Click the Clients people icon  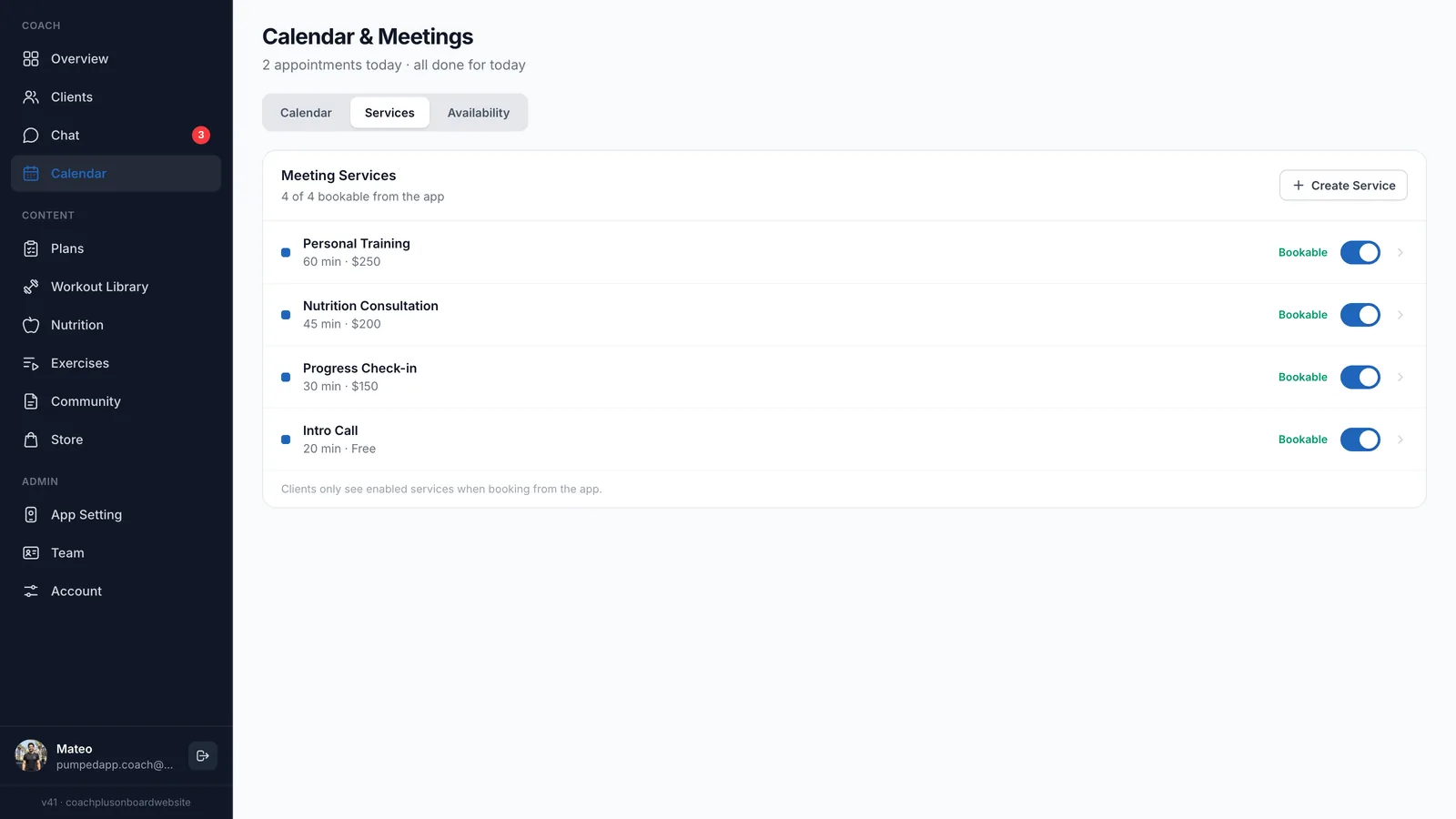[x=31, y=96]
